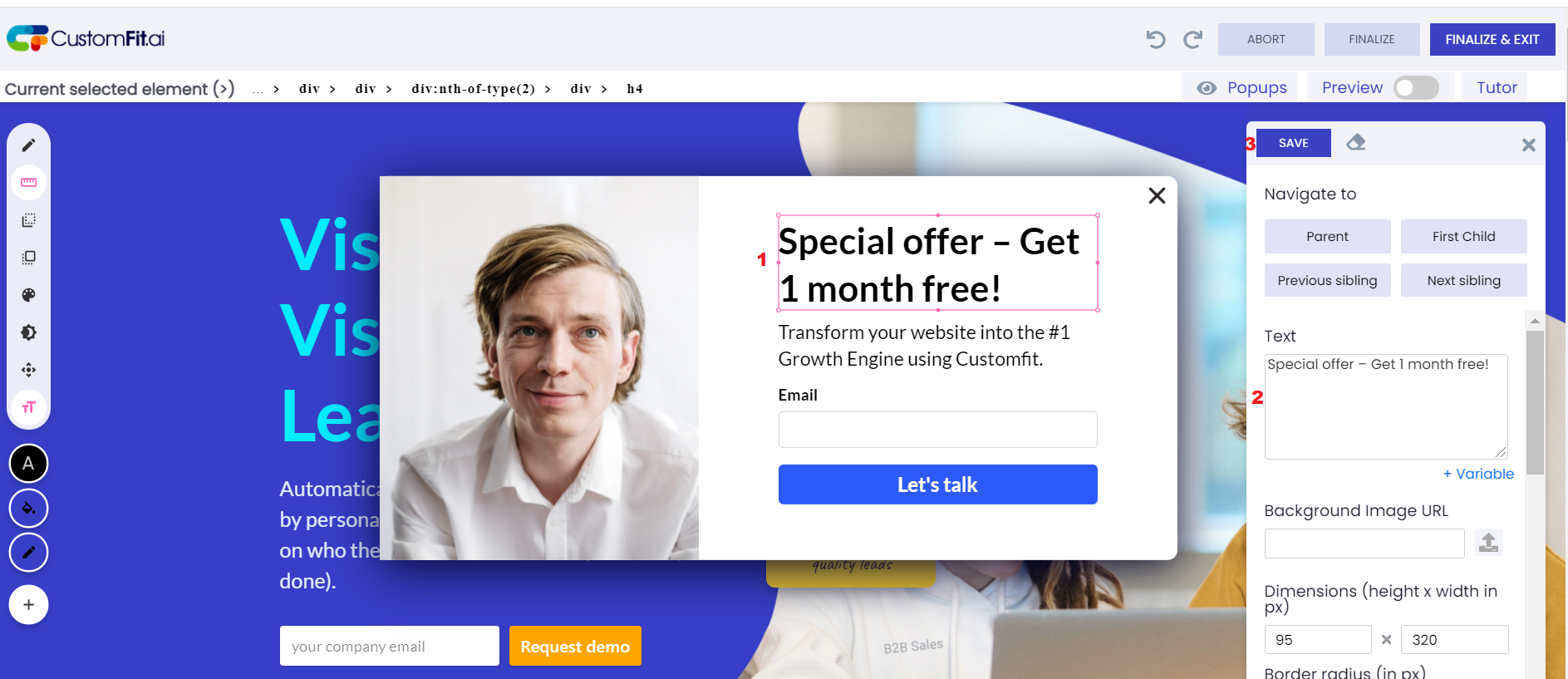Screen dimensions: 1568x679
Task: Click the plus add element button
Action: point(28,604)
